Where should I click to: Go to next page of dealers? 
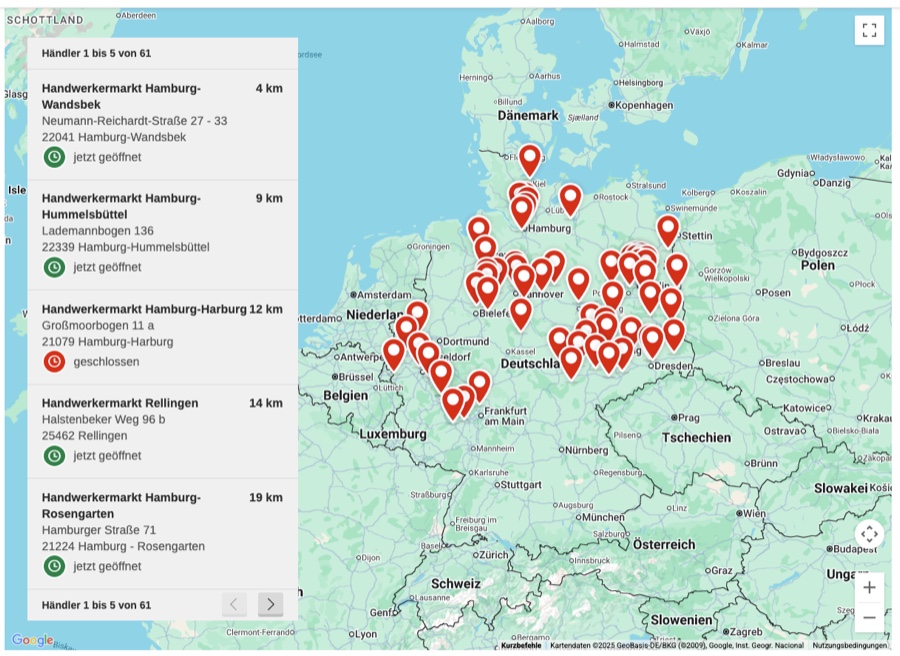[x=270, y=604]
